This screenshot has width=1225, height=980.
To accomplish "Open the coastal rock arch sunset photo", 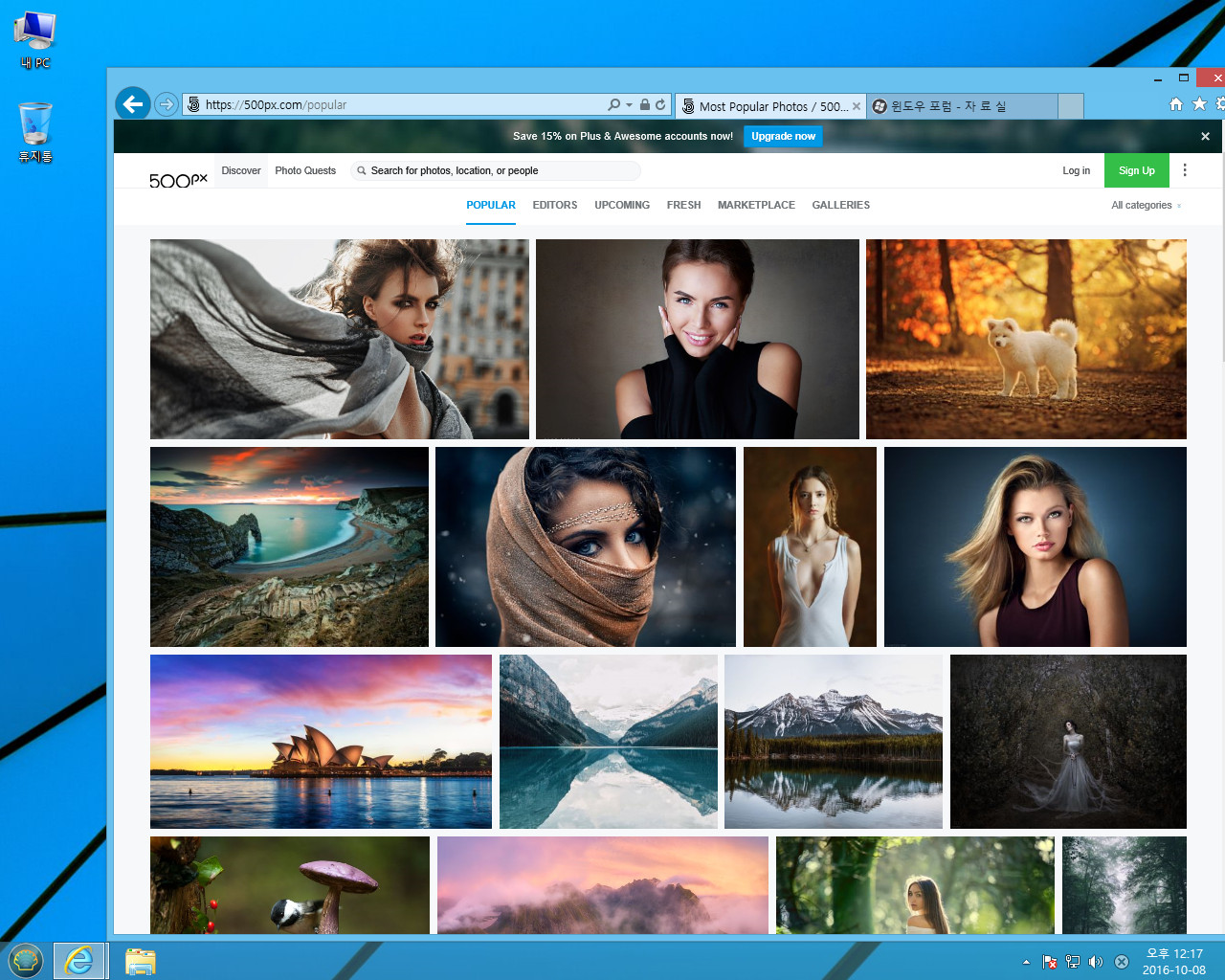I will [289, 546].
